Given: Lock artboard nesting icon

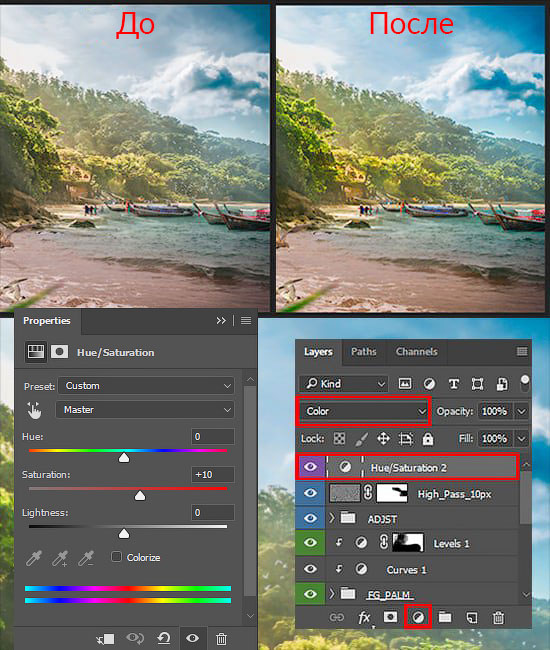Looking at the screenshot, I should click(x=406, y=439).
